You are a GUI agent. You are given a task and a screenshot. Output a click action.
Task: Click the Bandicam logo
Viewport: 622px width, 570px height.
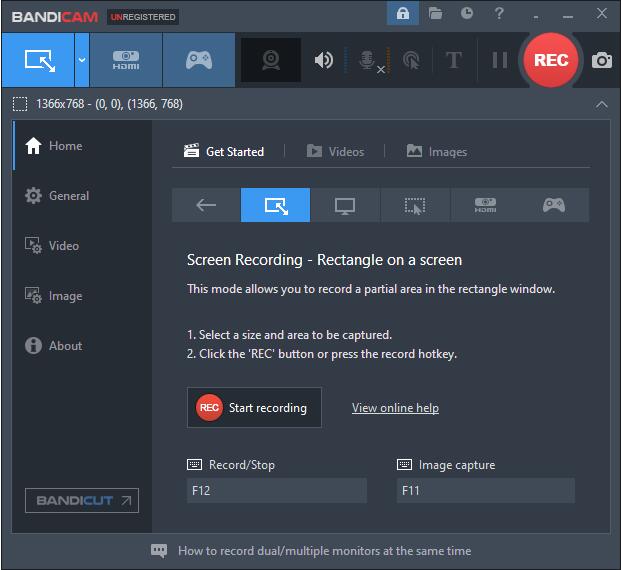(55, 17)
